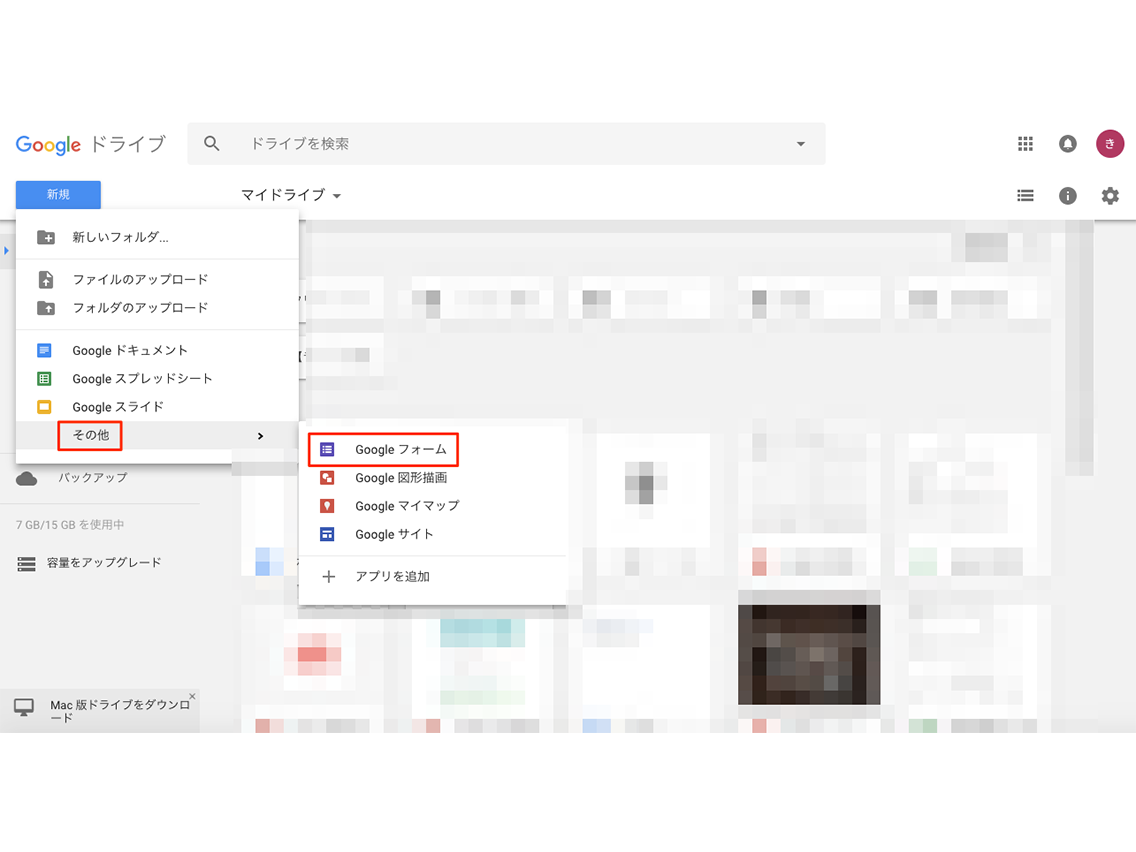The image size is (1136, 852).
Task: Select 新しいフォルダ... menu item
Action: pos(157,237)
